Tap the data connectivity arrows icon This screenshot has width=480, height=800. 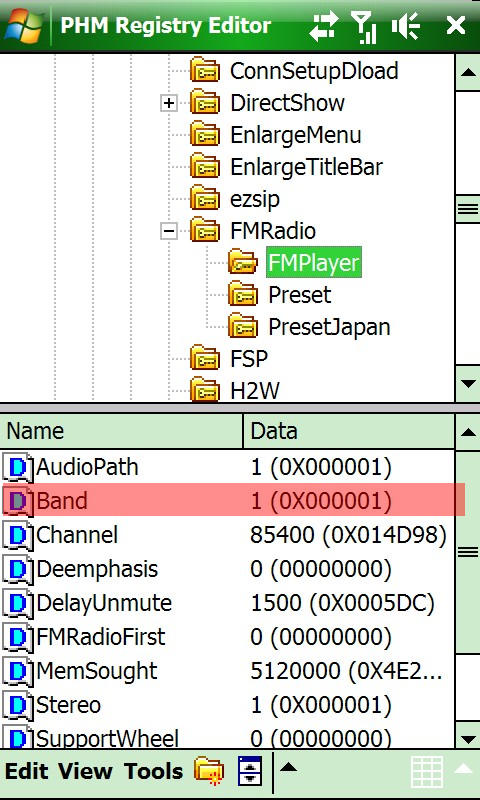[x=323, y=26]
